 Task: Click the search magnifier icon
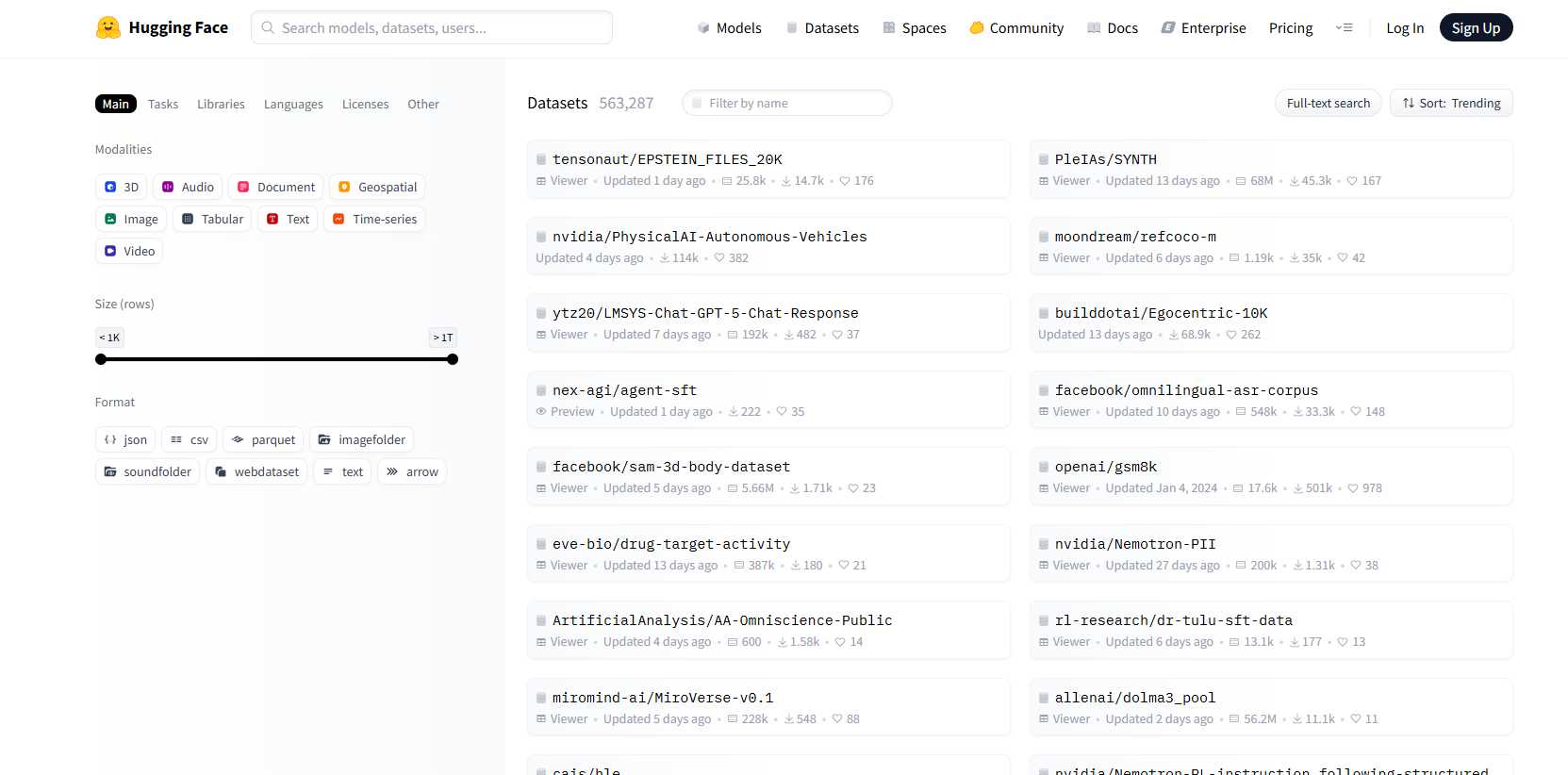tap(268, 27)
